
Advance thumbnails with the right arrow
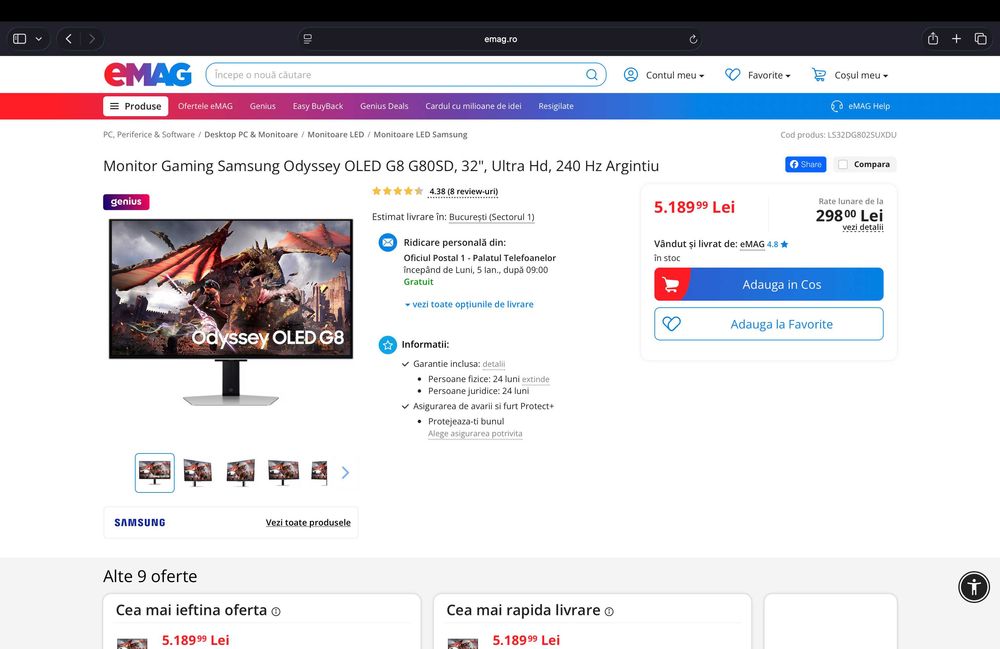pos(345,472)
